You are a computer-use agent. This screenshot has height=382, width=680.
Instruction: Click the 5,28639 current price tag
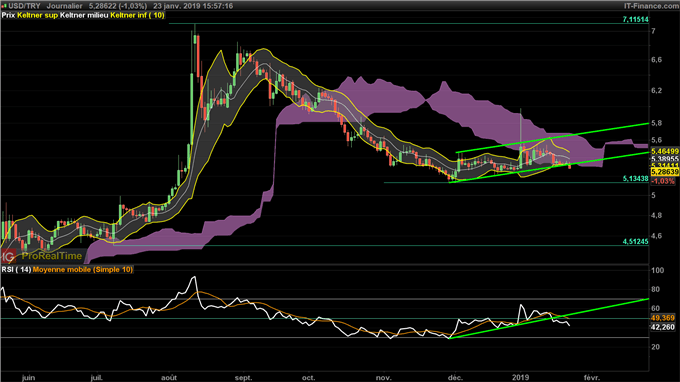[x=665, y=172]
